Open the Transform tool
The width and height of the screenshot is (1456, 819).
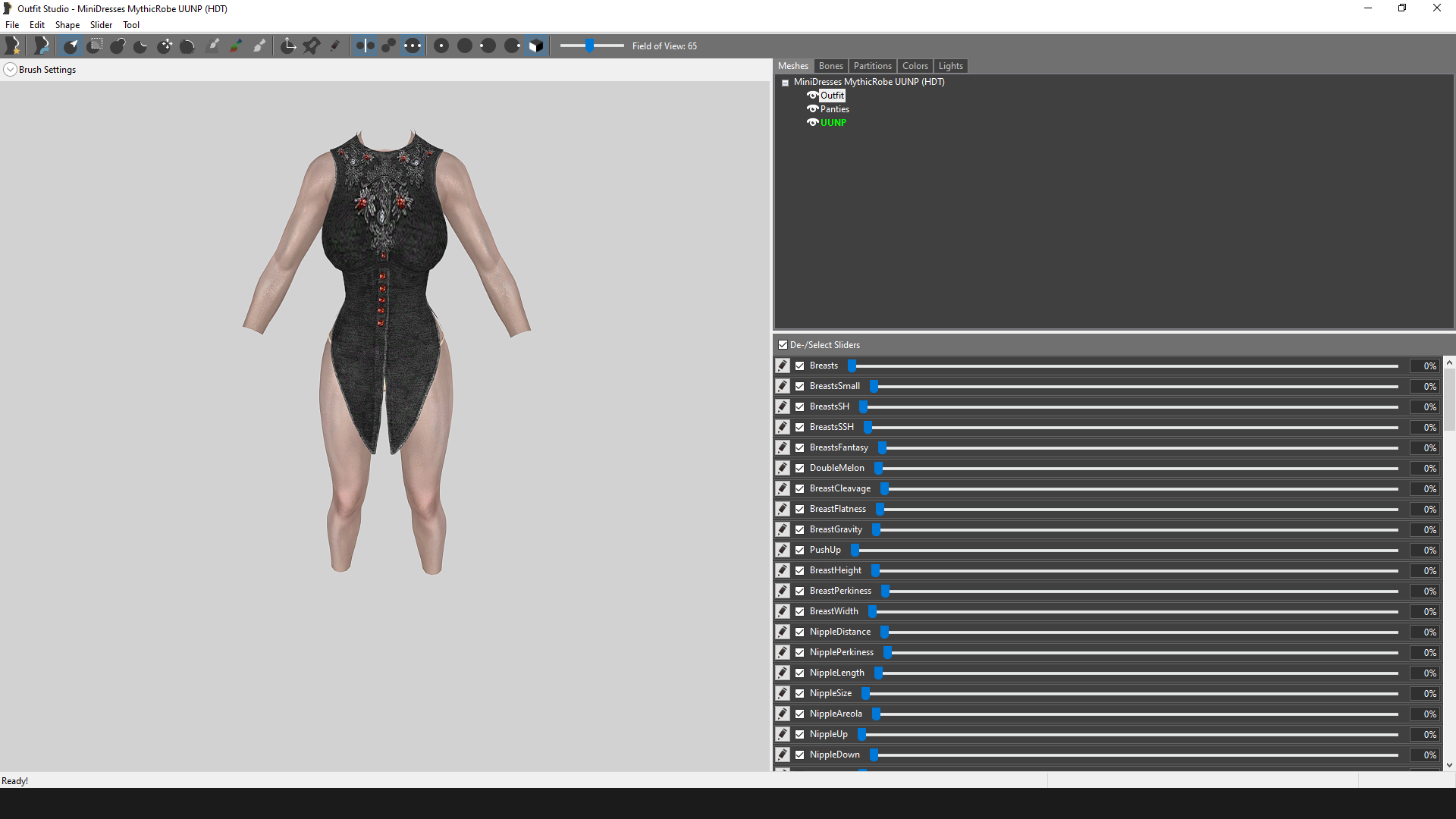(x=288, y=46)
